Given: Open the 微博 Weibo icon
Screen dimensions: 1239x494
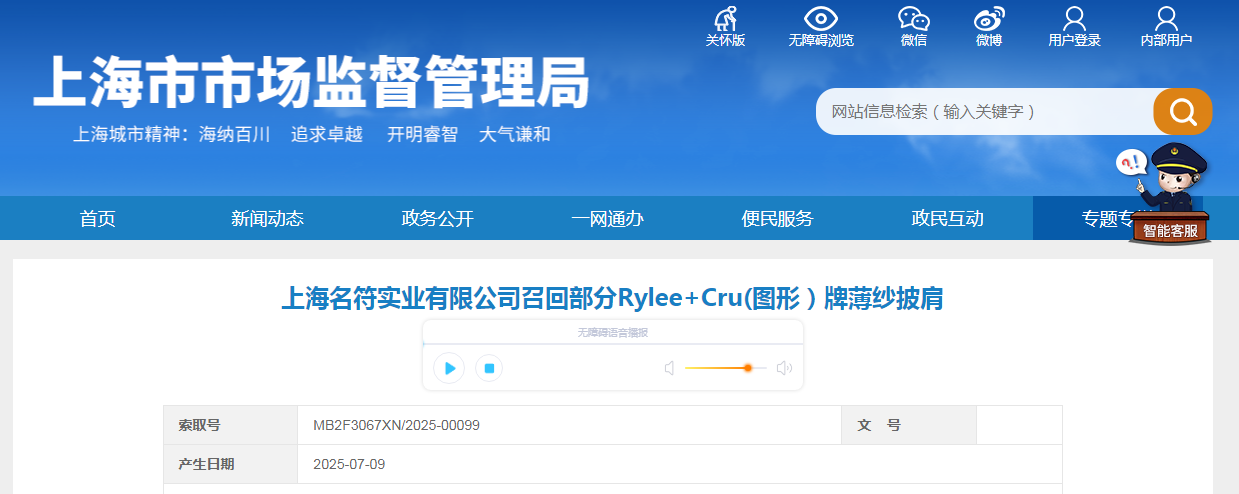Looking at the screenshot, I should point(989,19).
